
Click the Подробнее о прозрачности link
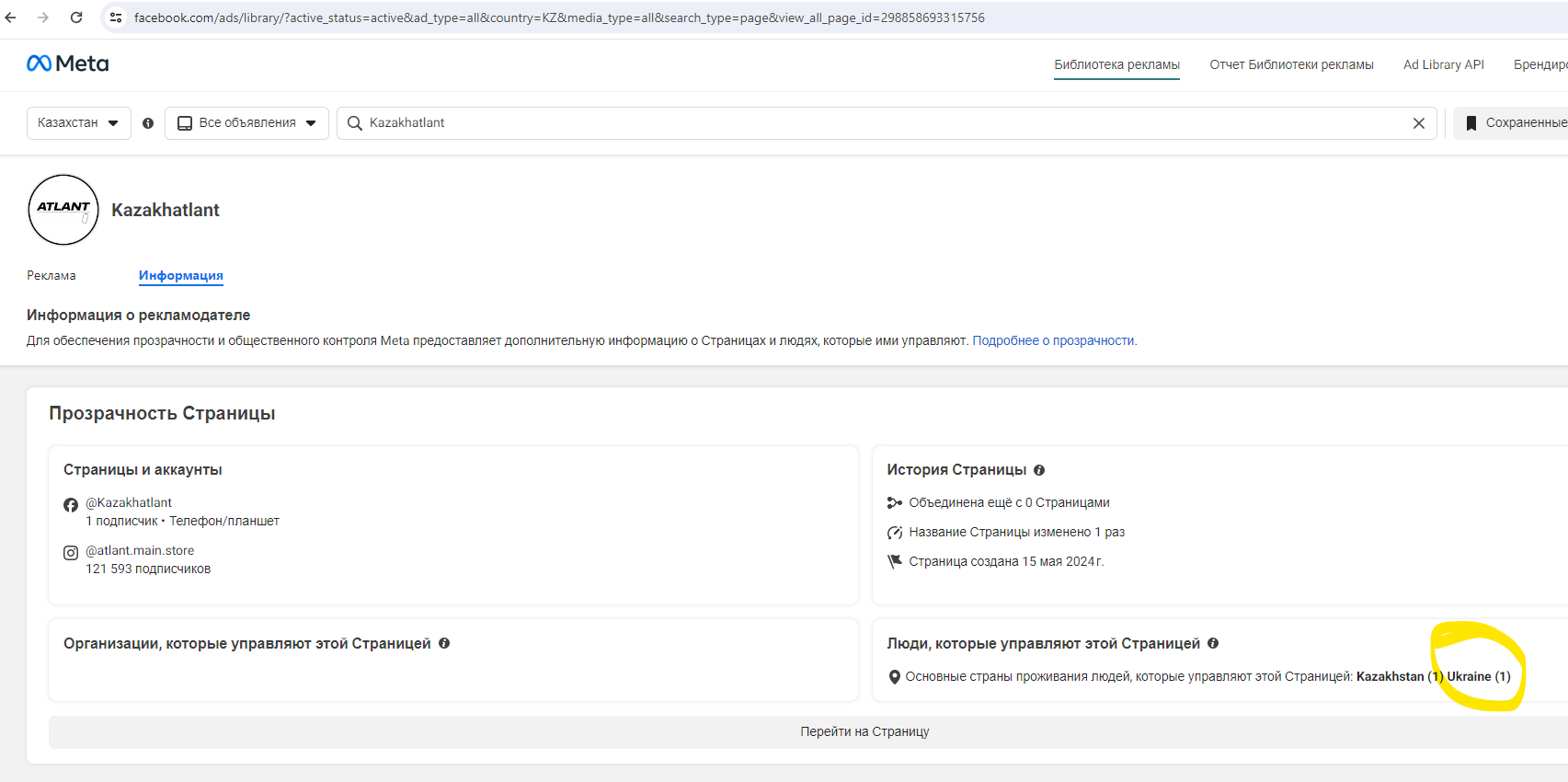[x=1054, y=340]
